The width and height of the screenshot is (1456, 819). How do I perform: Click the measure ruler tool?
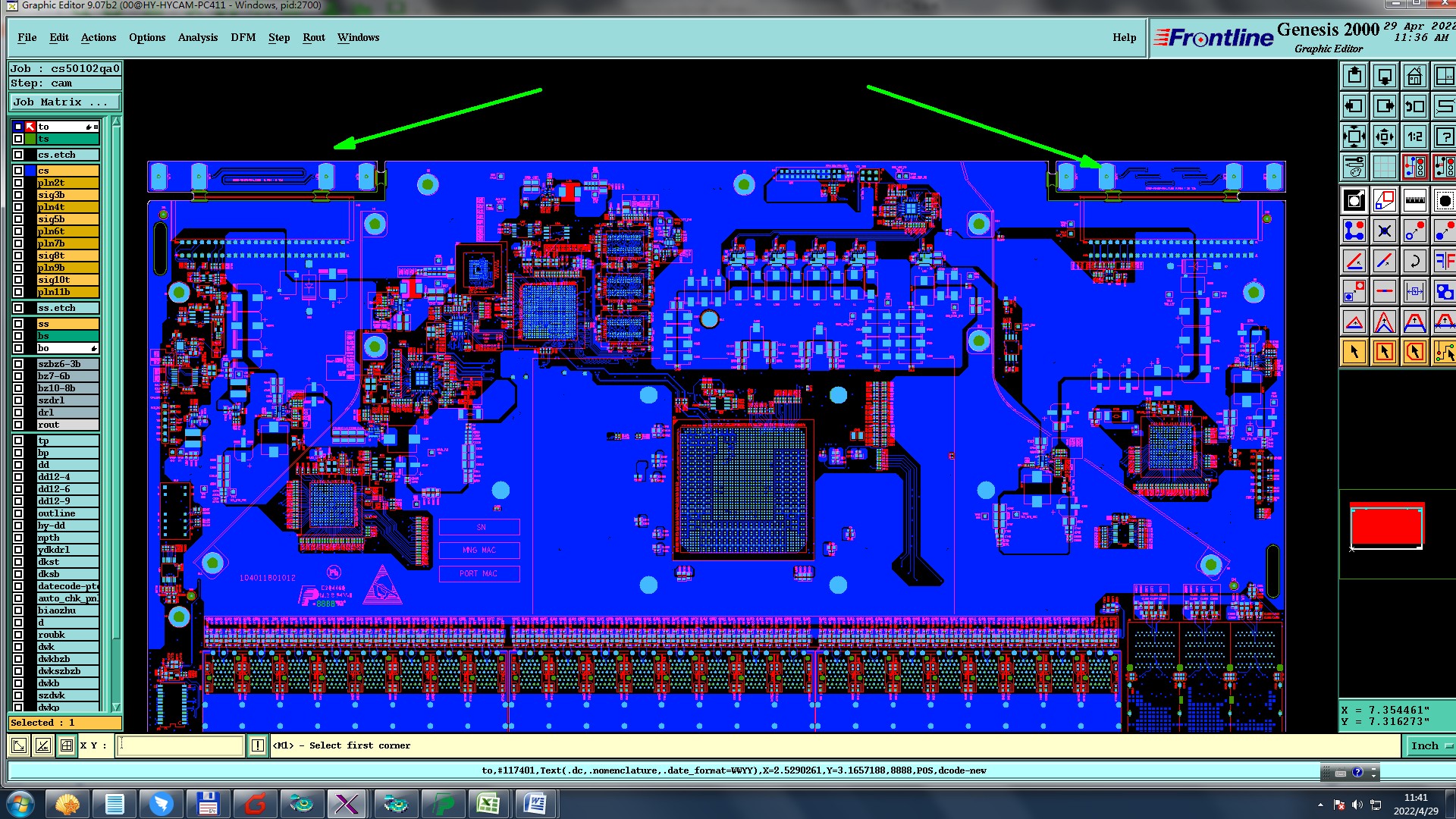1414,201
